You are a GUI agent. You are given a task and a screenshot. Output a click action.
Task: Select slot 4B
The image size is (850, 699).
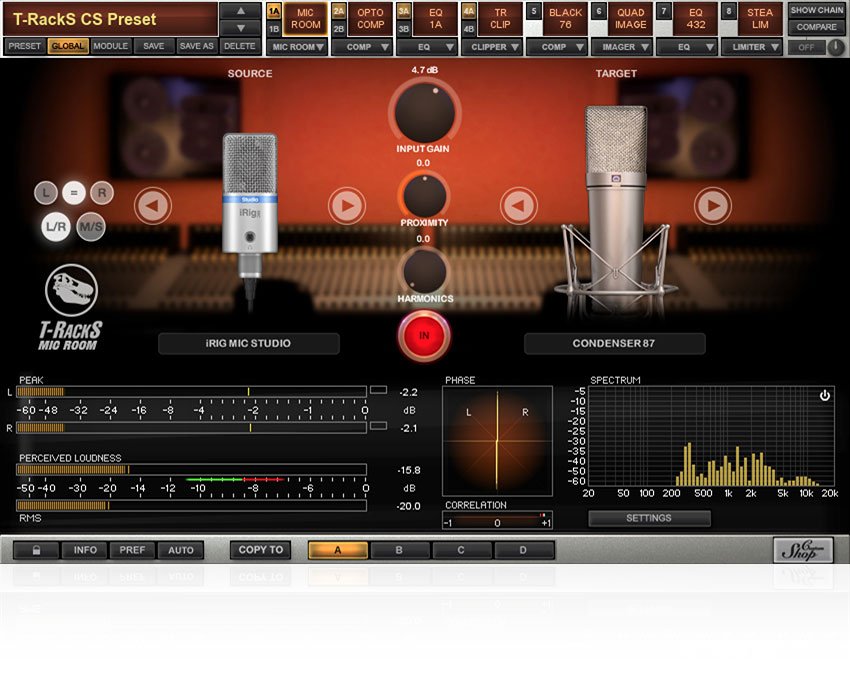coord(469,28)
